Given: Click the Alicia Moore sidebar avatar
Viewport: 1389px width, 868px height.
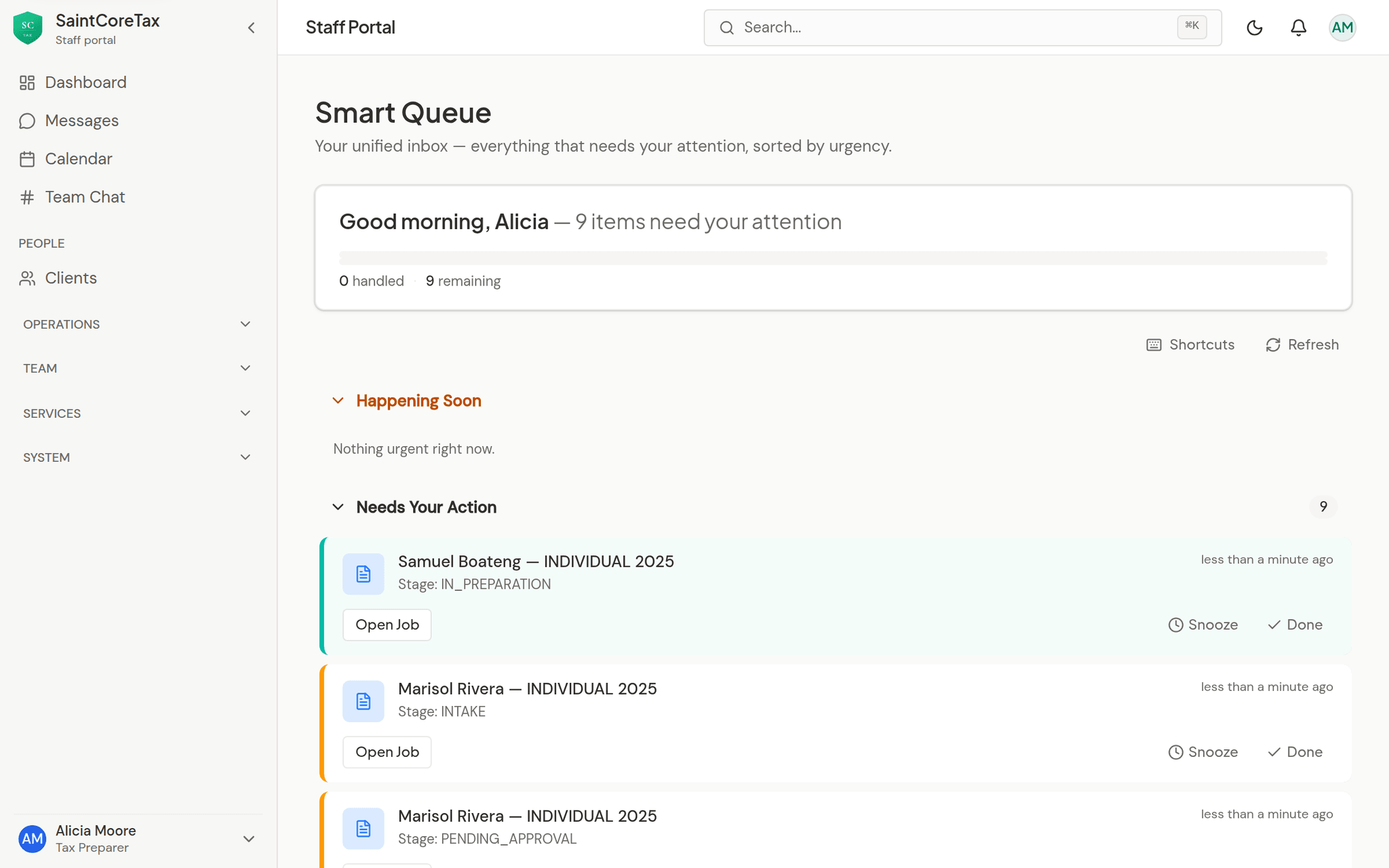Looking at the screenshot, I should (32, 839).
